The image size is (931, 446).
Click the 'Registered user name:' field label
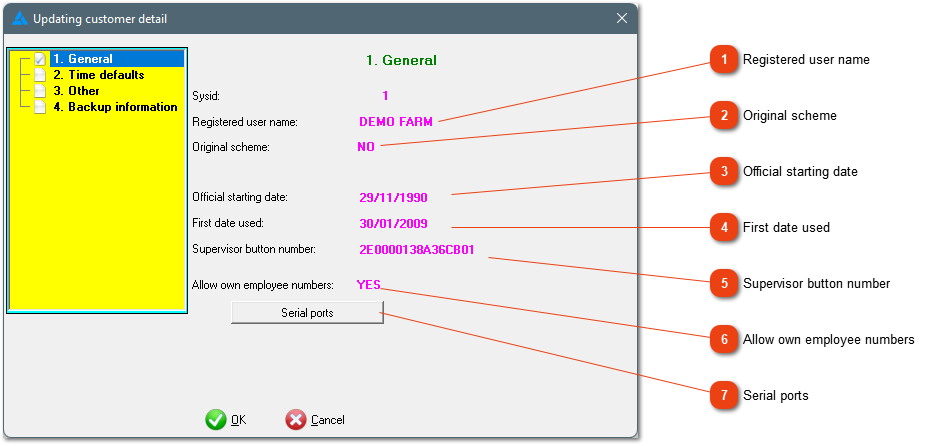coord(245,122)
